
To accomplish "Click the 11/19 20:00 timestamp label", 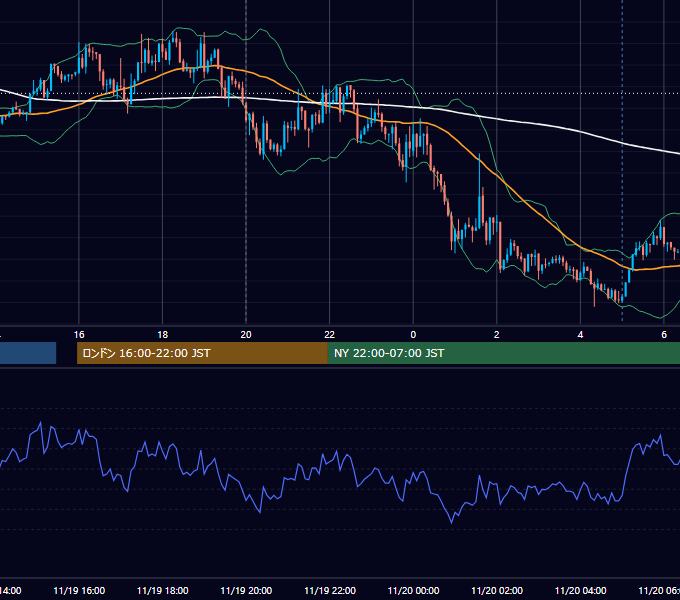I will click(x=246, y=590).
